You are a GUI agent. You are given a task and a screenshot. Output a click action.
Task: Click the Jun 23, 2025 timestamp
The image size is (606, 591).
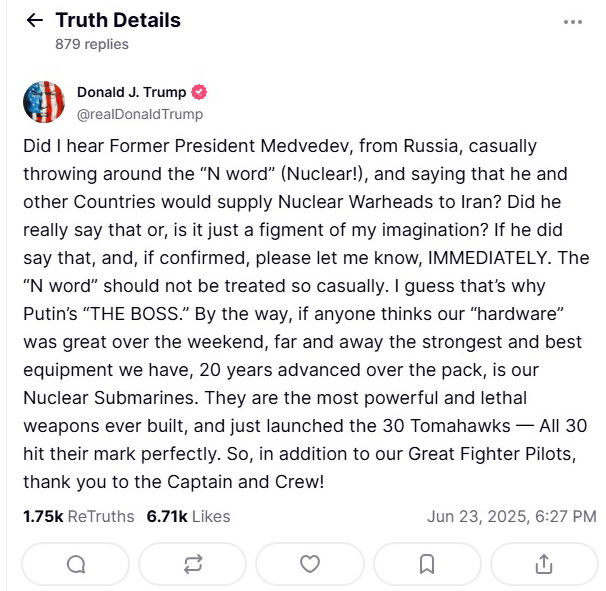(x=511, y=516)
